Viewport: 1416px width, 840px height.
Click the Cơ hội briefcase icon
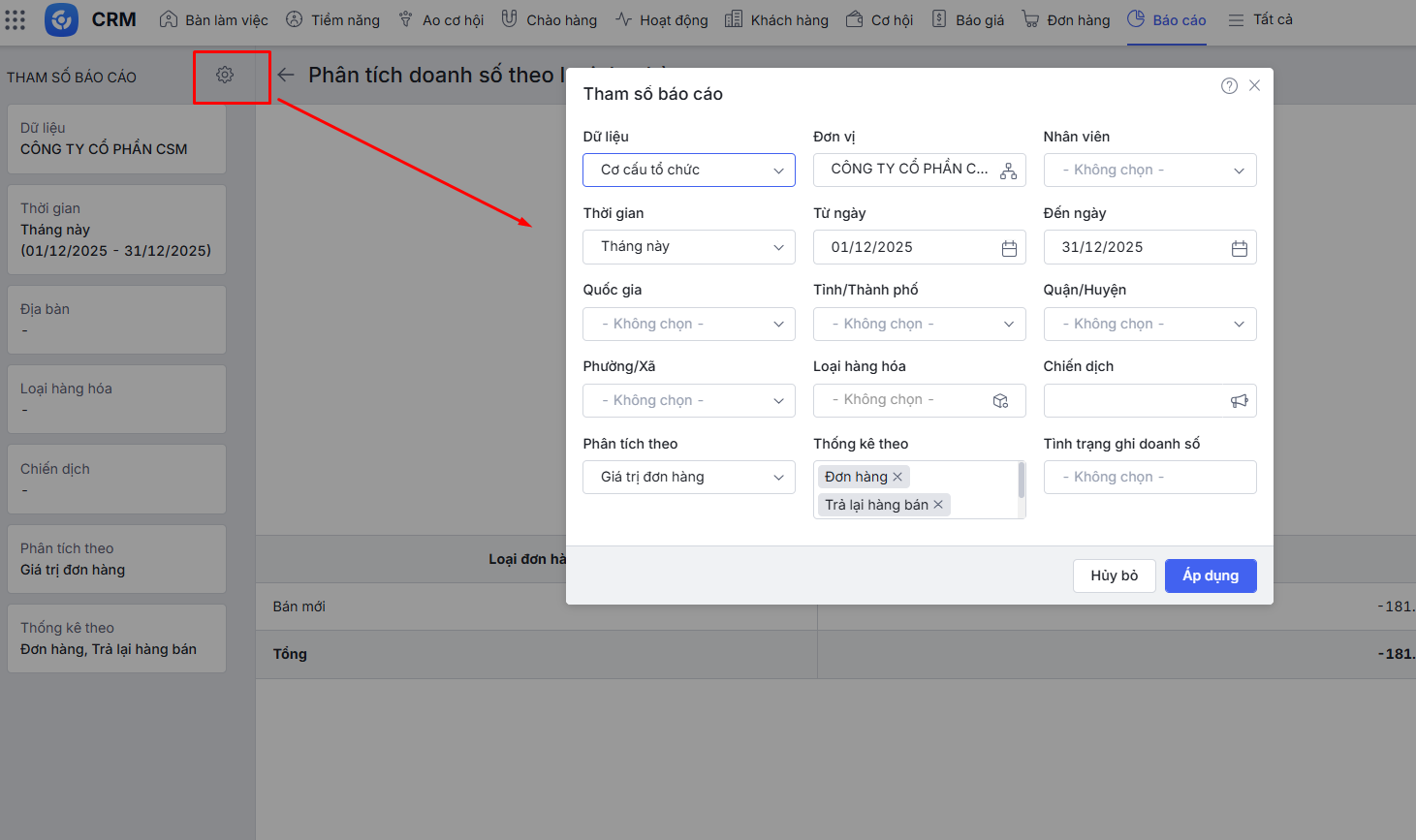click(854, 19)
